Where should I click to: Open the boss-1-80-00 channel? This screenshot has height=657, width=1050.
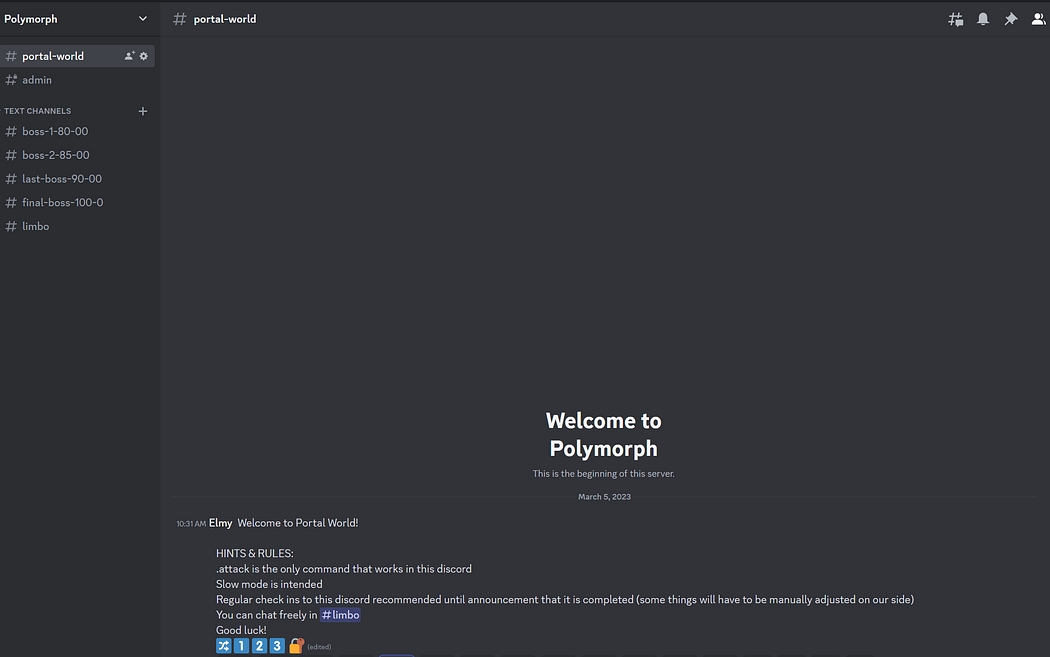tap(55, 131)
